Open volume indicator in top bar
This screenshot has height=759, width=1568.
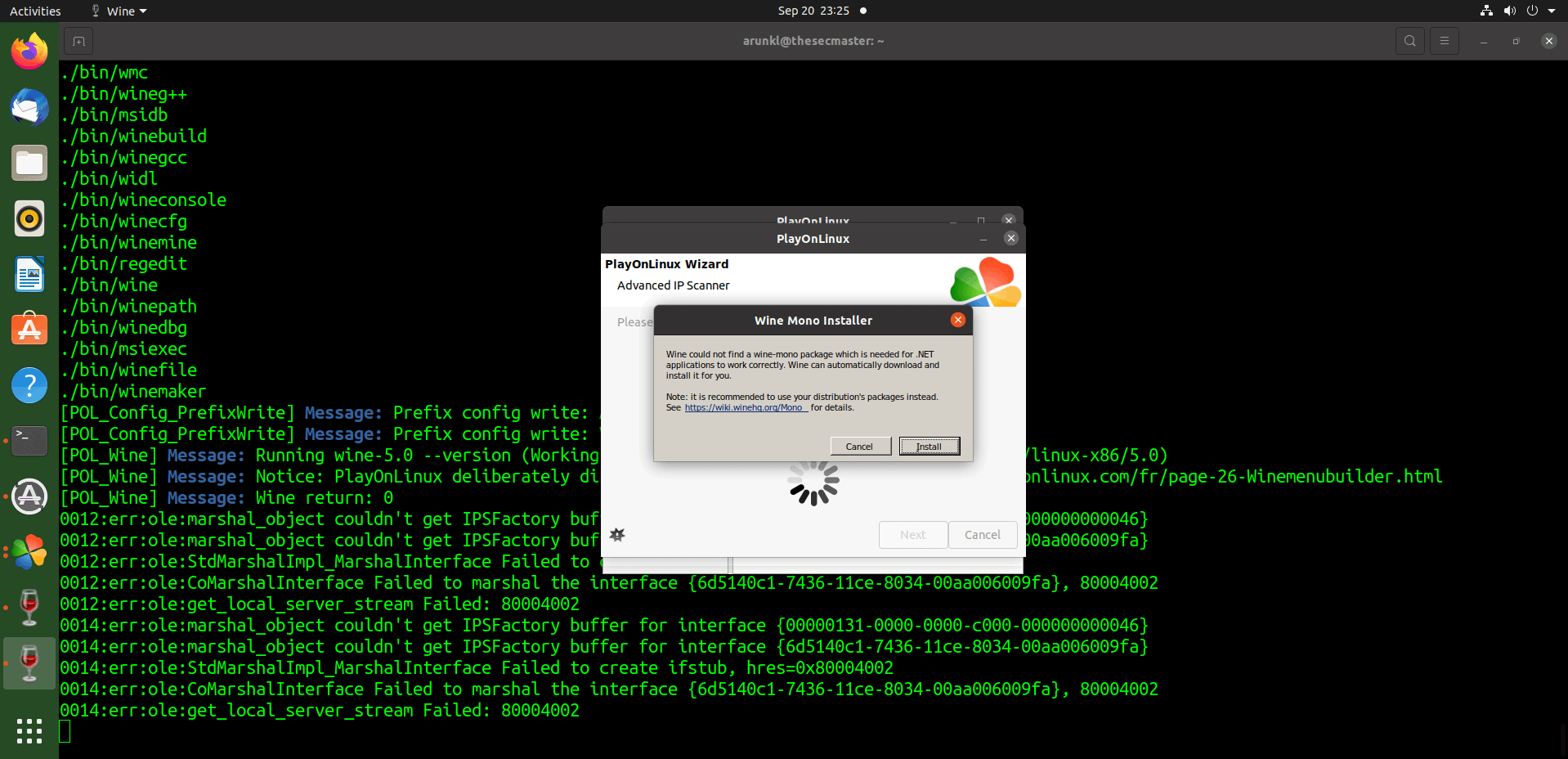pyautogui.click(x=1509, y=11)
